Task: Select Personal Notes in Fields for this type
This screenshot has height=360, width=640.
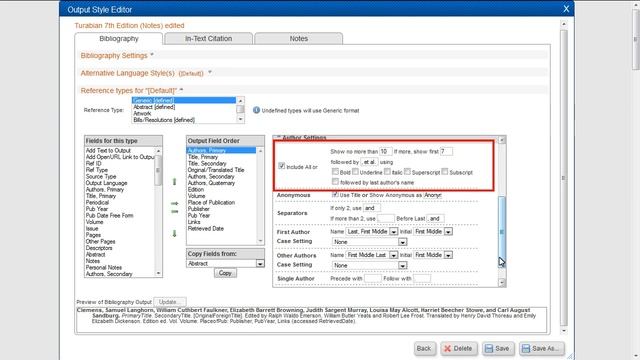Action: tap(104, 268)
